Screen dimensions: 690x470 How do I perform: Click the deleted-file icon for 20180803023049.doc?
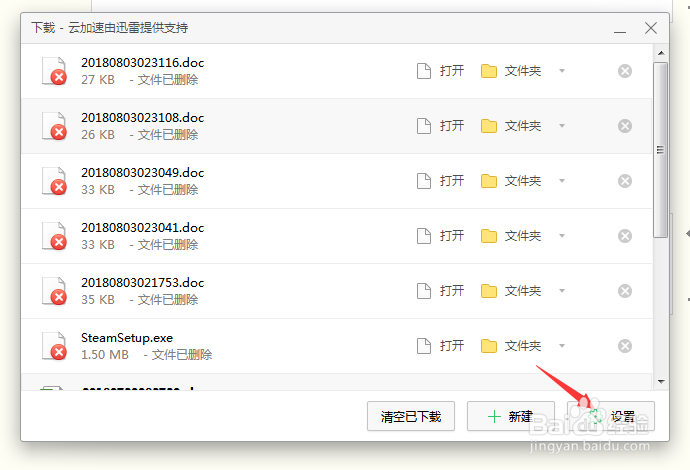[54, 181]
